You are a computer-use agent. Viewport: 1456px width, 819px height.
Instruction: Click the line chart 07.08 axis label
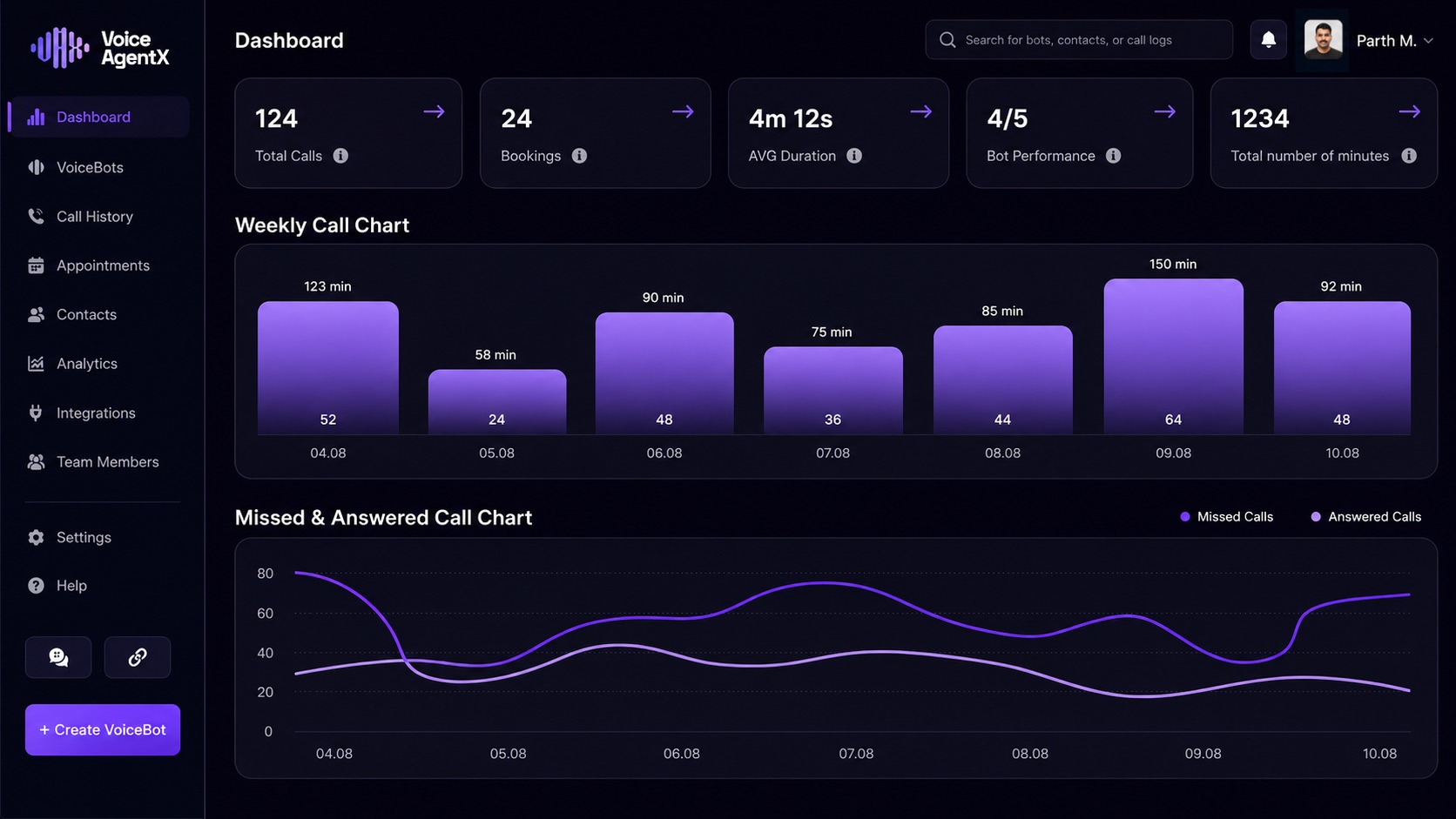tap(856, 754)
